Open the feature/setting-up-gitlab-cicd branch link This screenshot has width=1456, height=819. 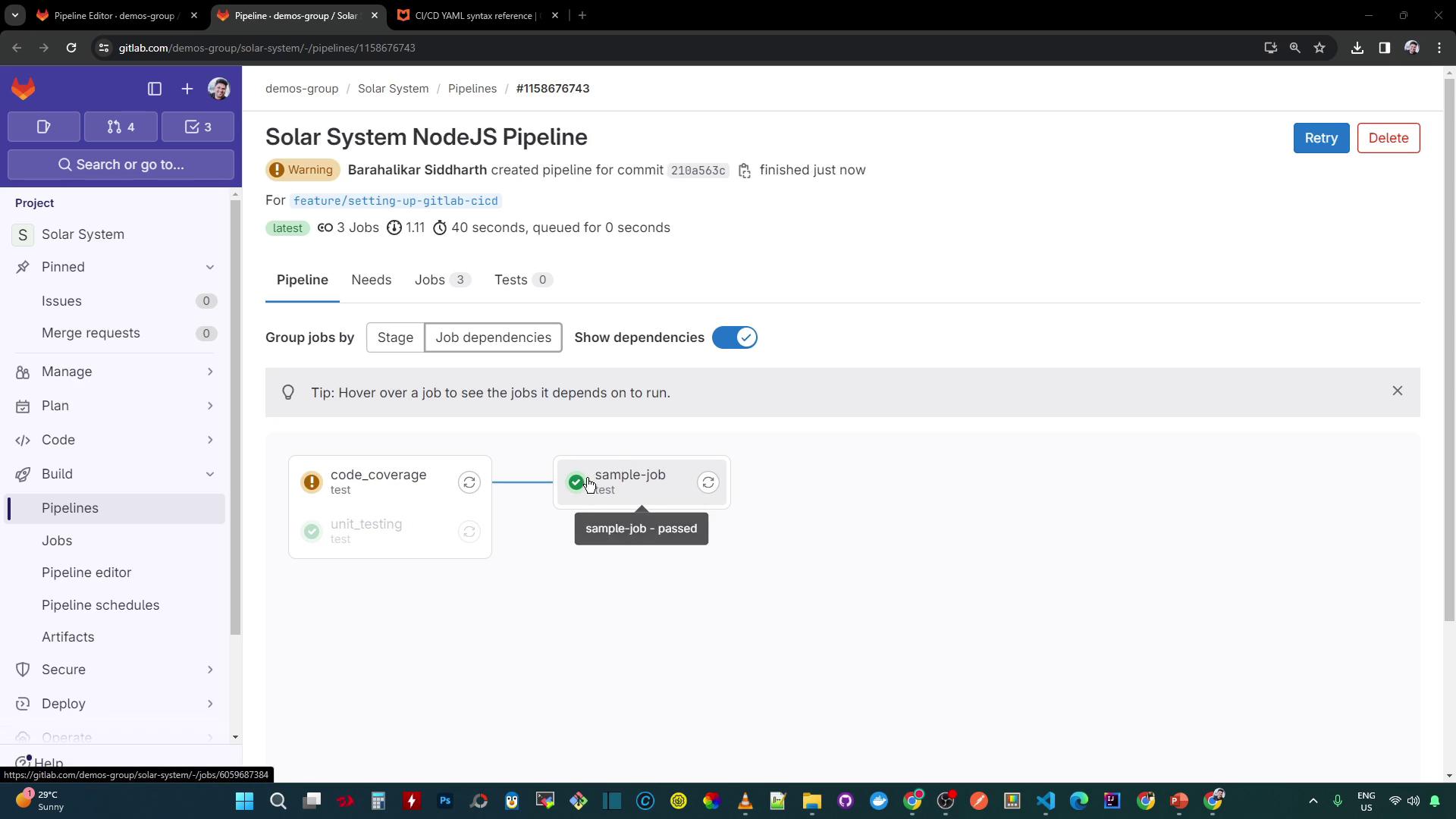(395, 201)
